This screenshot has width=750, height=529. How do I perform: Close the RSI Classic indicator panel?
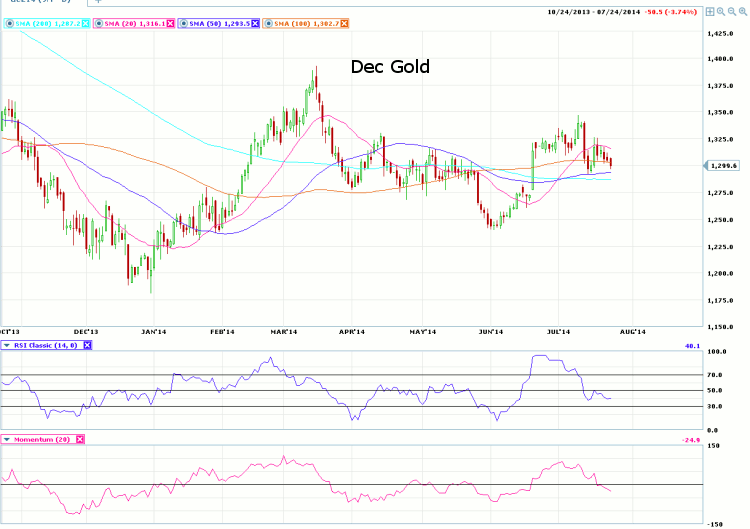coord(87,345)
